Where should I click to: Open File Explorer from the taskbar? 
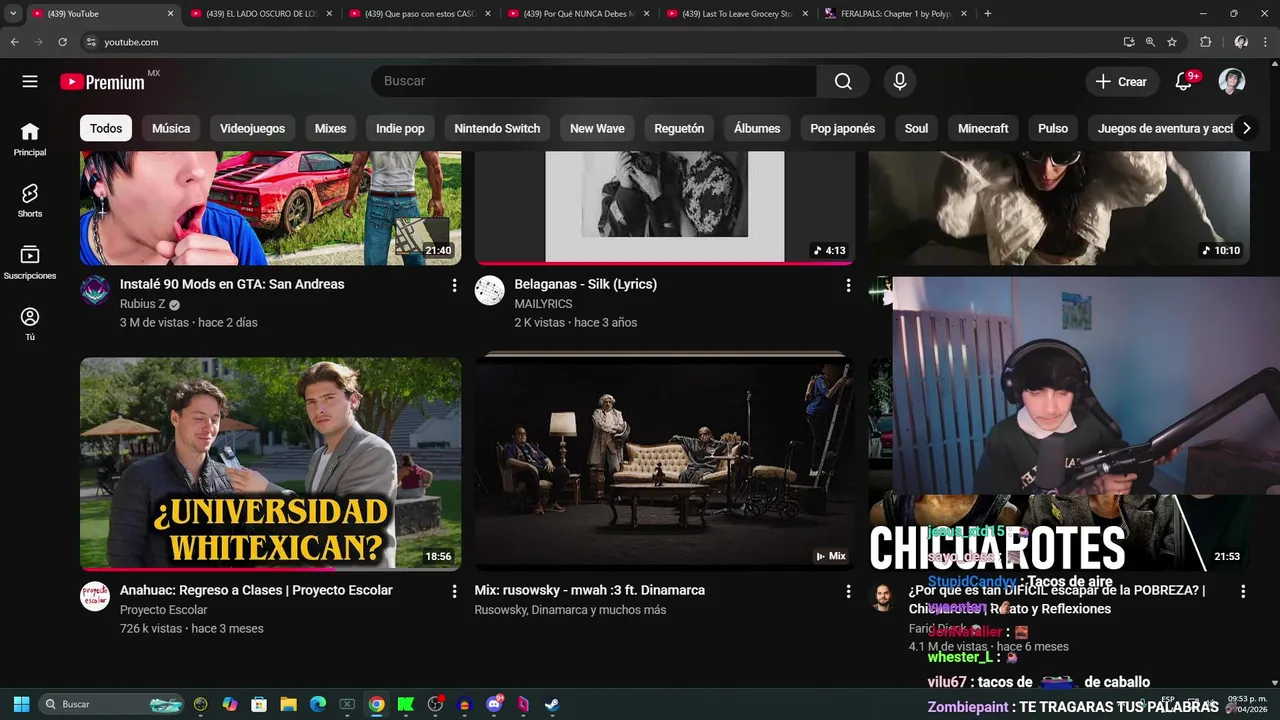(x=288, y=704)
